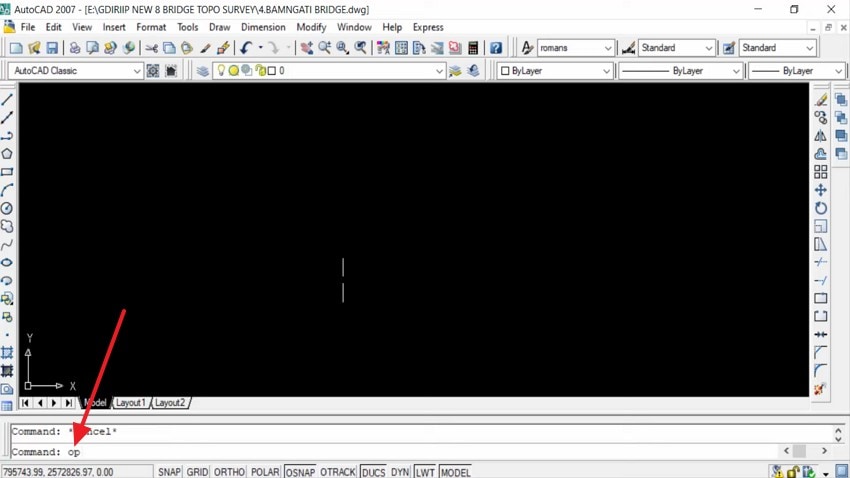Viewport: 850px width, 478px height.
Task: Open the AutoCAD Classic workspace dropdown
Action: point(137,71)
